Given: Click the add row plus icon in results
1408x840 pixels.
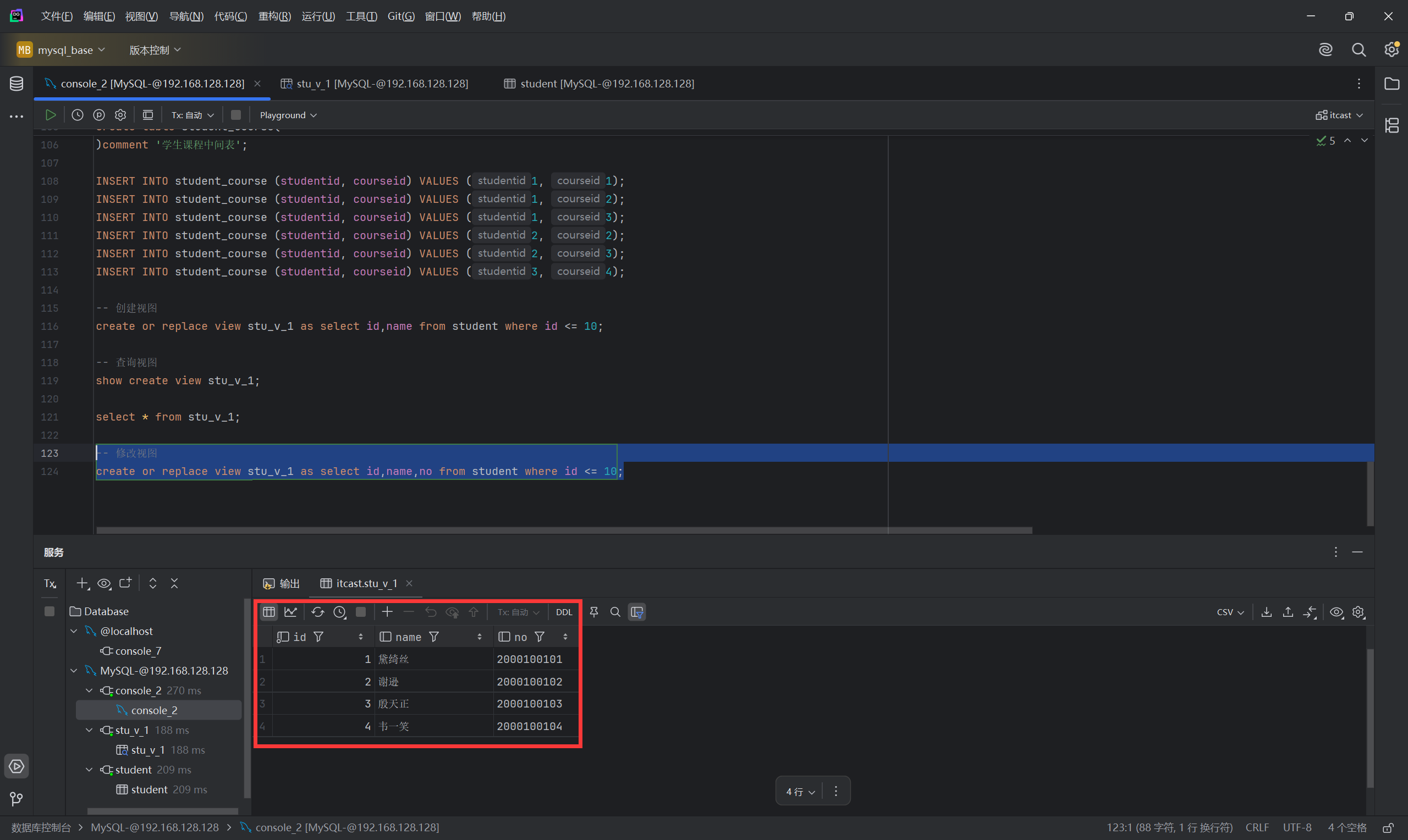Looking at the screenshot, I should [x=387, y=612].
